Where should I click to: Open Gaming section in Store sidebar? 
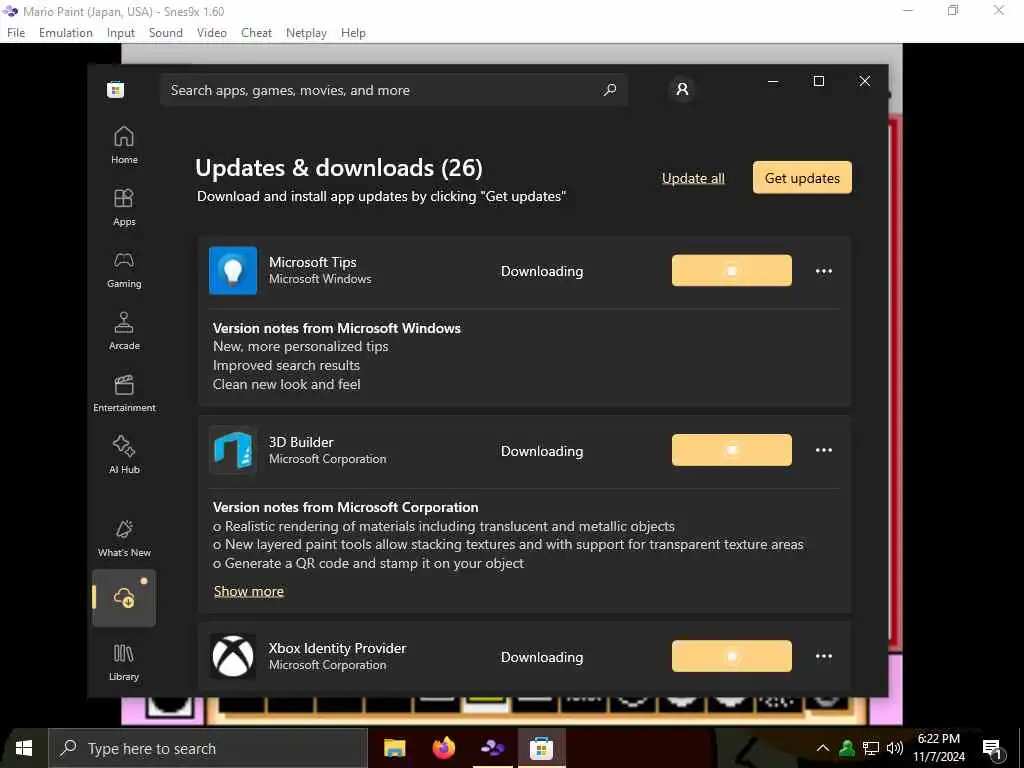tap(124, 269)
